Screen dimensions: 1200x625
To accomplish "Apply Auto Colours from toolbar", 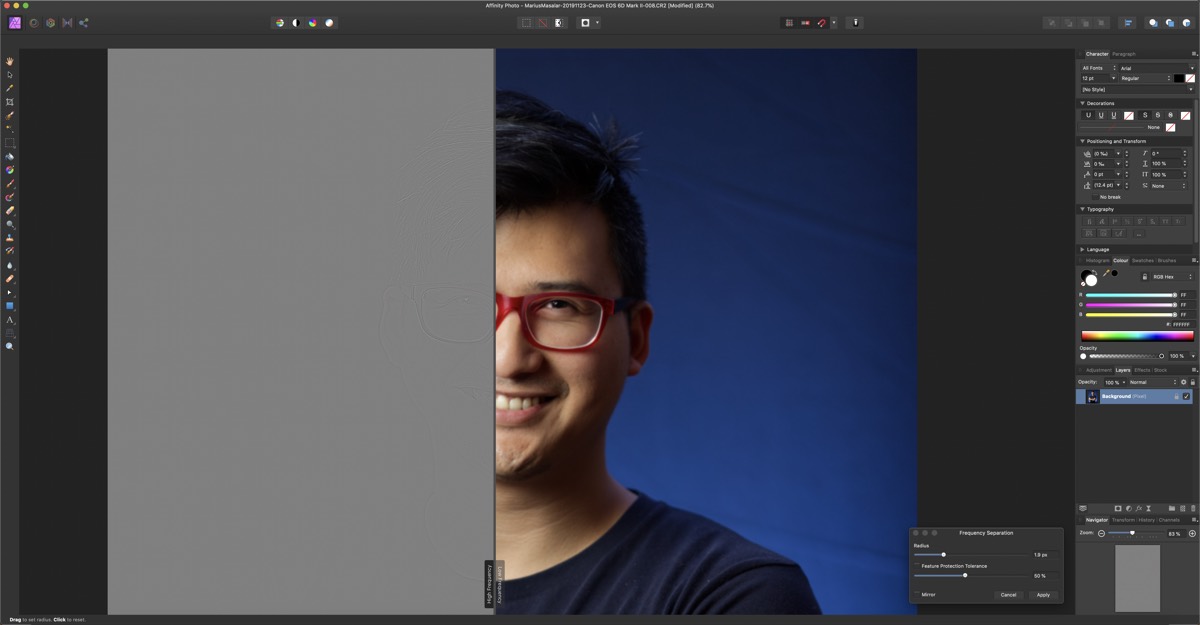I will (x=312, y=22).
